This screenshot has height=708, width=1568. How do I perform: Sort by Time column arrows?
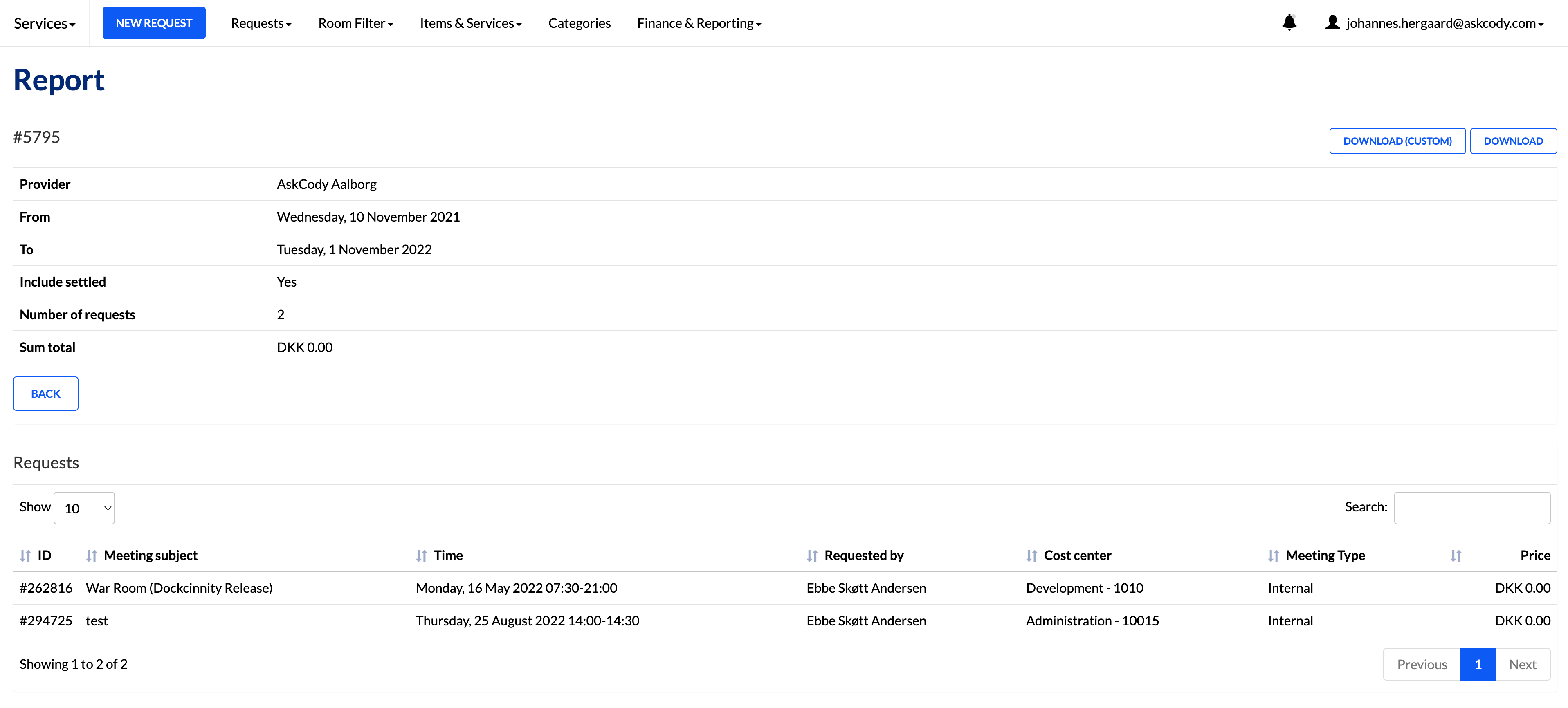coord(421,556)
